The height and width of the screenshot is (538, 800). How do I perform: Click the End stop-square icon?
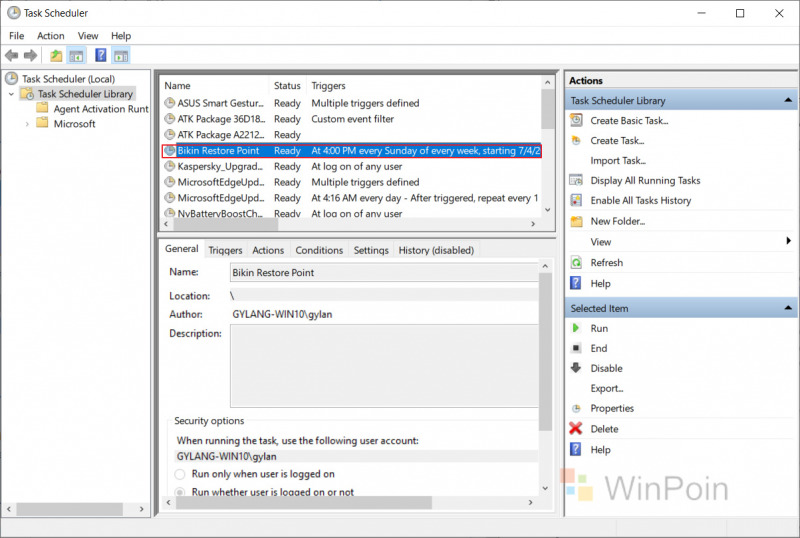[x=576, y=348]
